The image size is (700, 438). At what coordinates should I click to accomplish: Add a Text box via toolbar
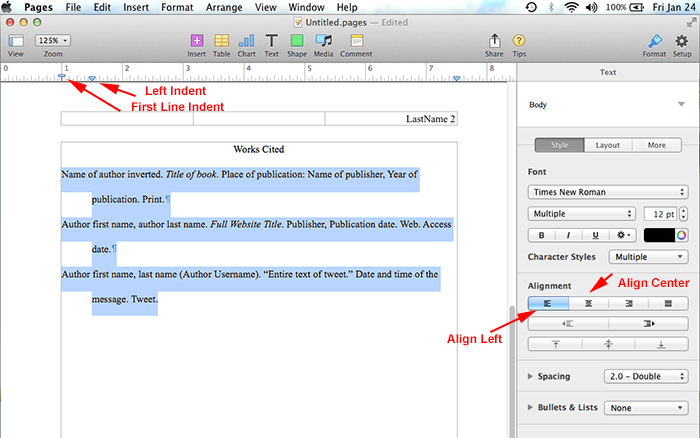[272, 41]
